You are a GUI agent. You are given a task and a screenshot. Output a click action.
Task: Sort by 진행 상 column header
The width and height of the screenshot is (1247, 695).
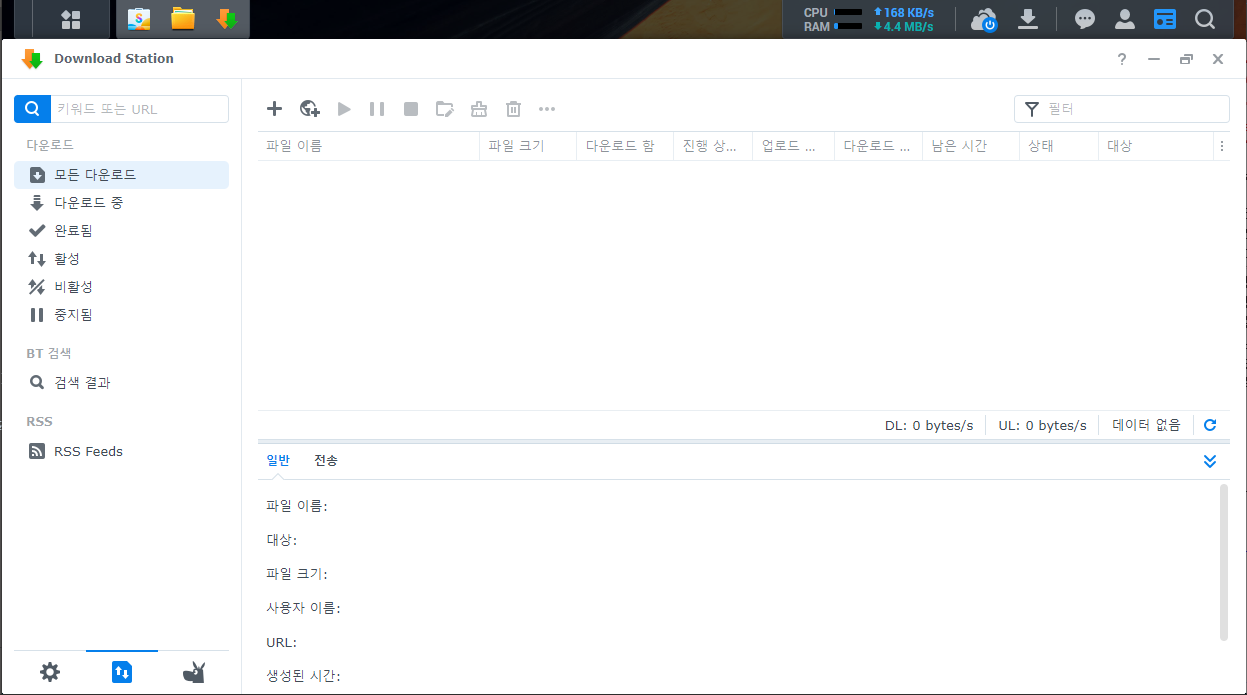coord(713,146)
